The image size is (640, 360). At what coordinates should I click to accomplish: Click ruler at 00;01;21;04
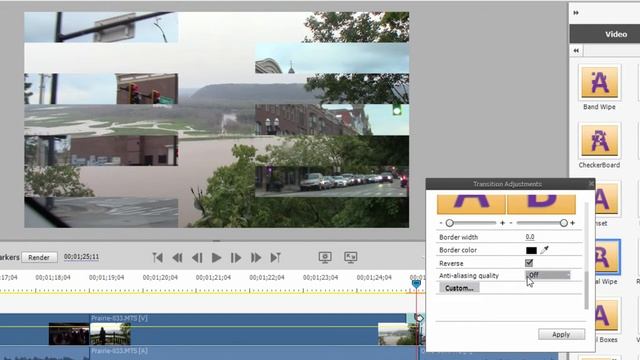tap(213, 278)
